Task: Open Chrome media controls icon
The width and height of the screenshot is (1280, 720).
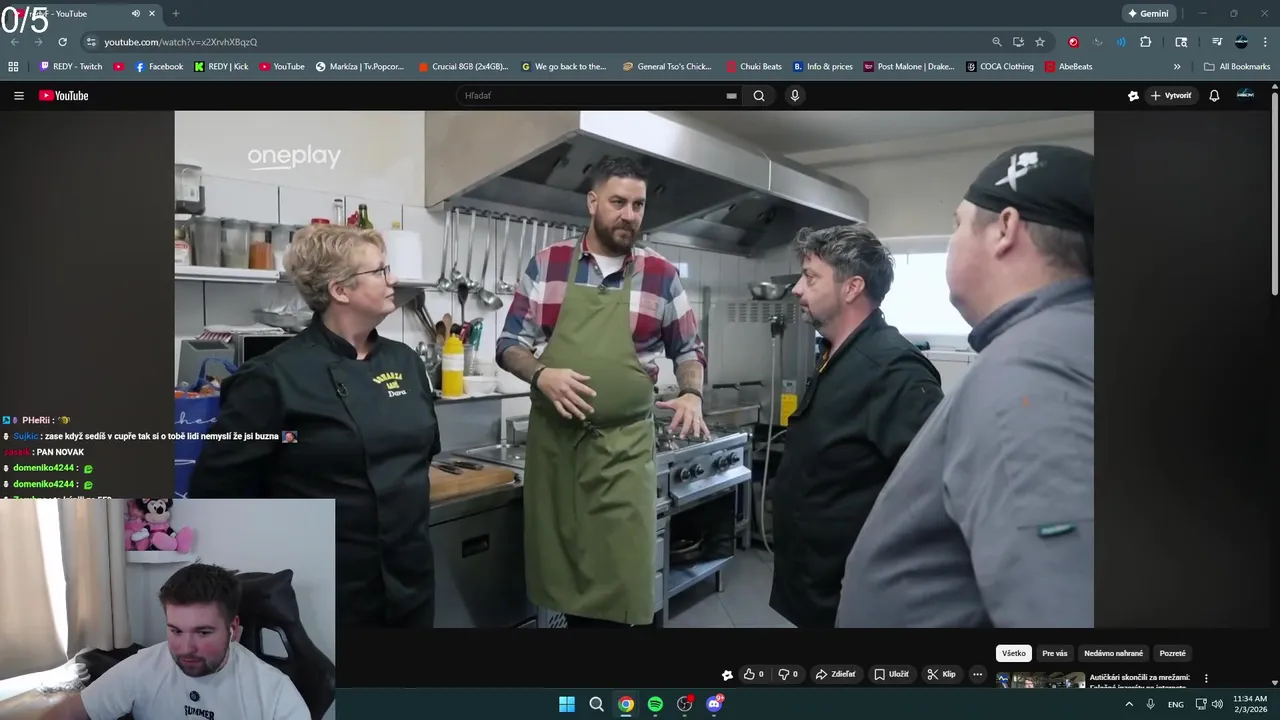Action: [x=1217, y=42]
